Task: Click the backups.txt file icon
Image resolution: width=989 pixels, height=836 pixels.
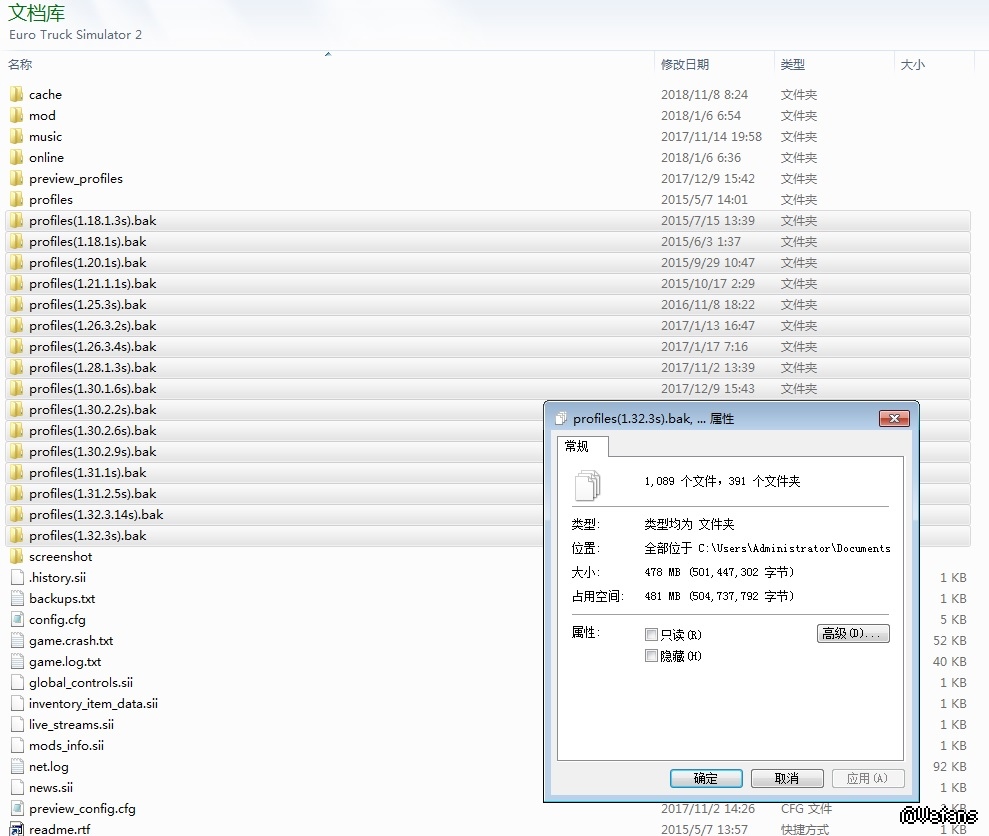Action: (x=17, y=599)
